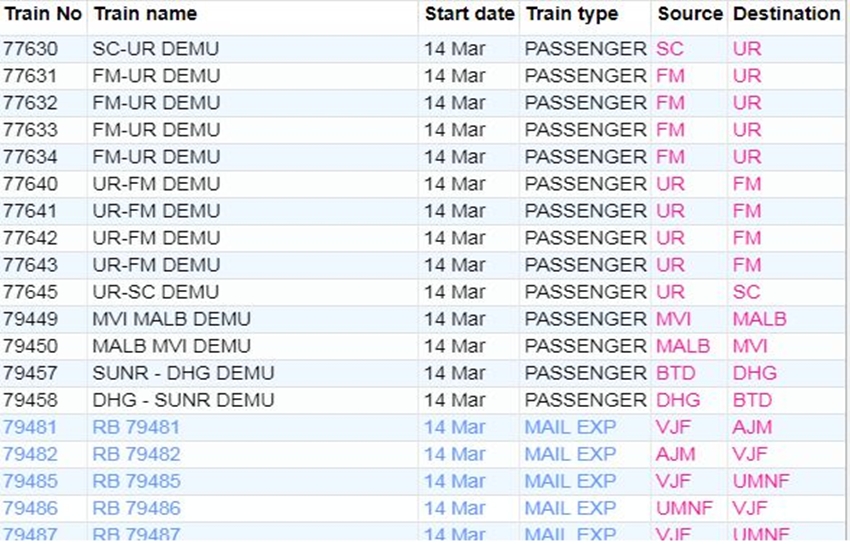Click the Destination column header
Screen dimensions: 850x550
786,14
